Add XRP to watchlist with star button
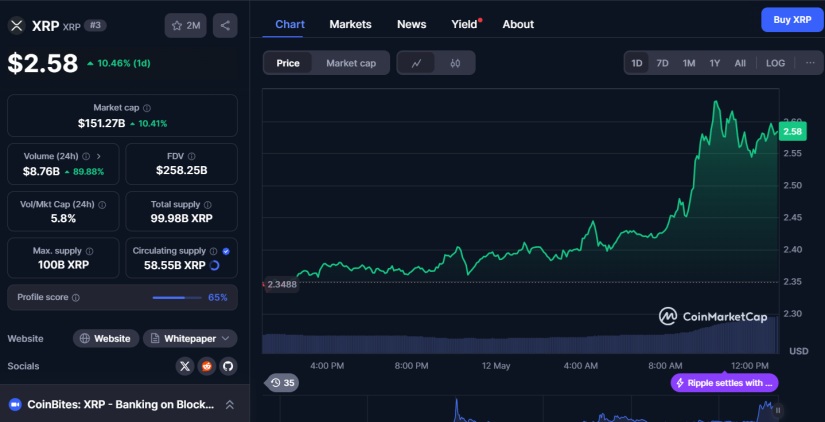The image size is (825, 422). [x=186, y=25]
